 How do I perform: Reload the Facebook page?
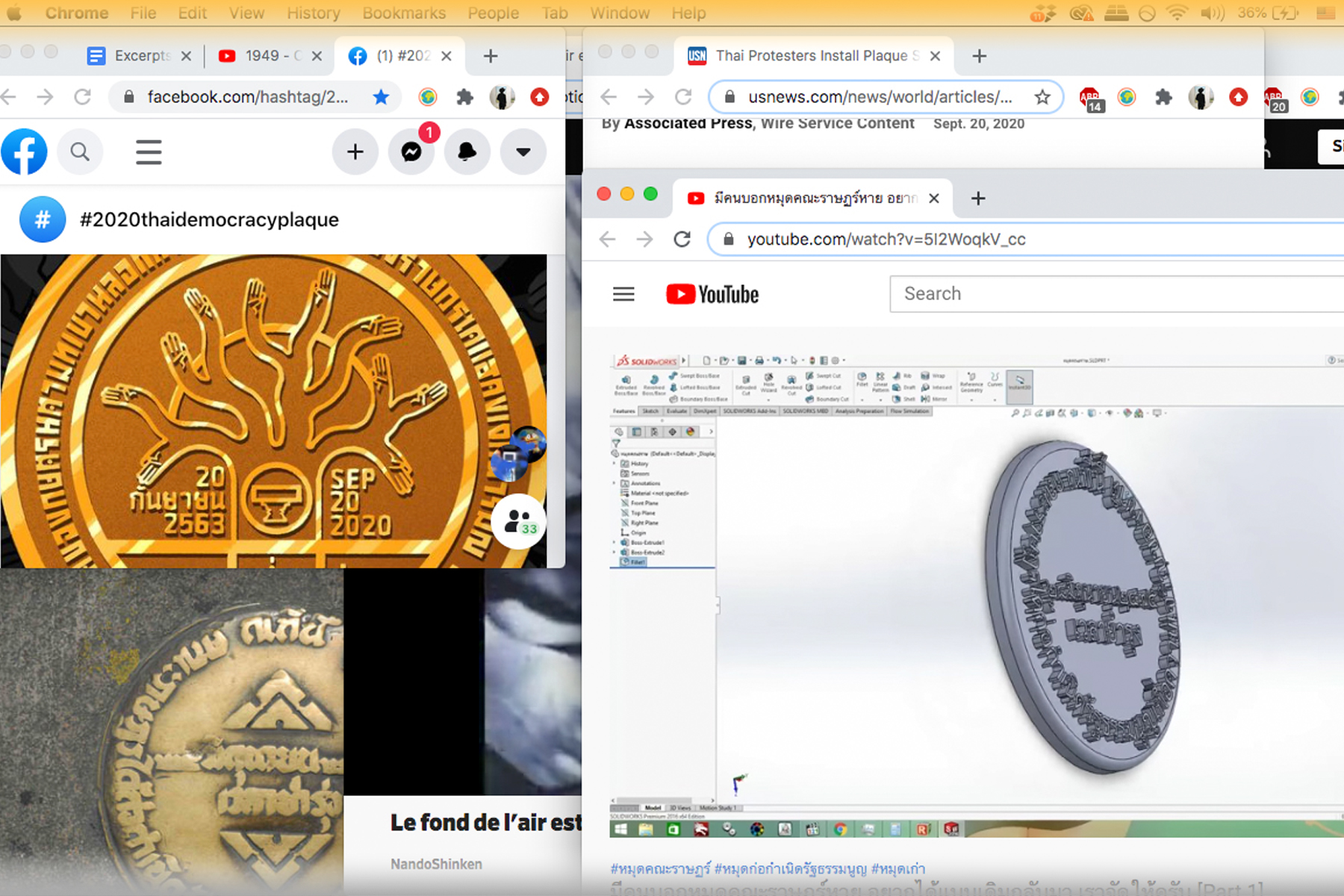83,97
